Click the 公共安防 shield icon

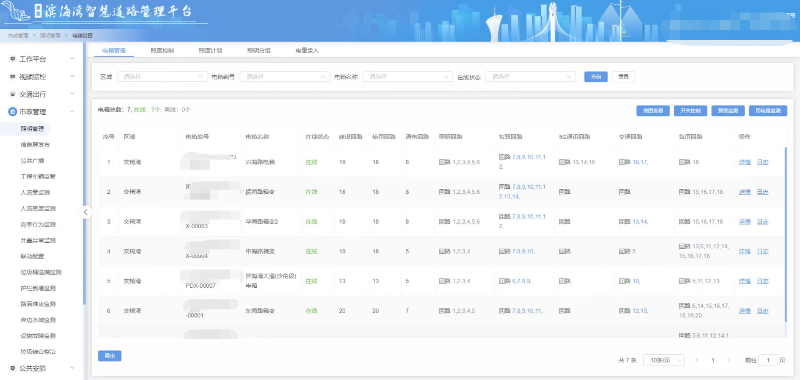pyautogui.click(x=13, y=368)
